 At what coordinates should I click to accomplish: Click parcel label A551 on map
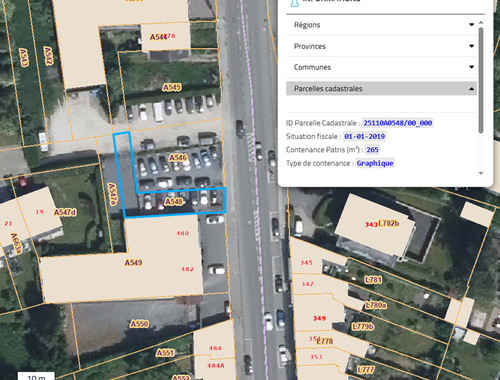(x=165, y=352)
